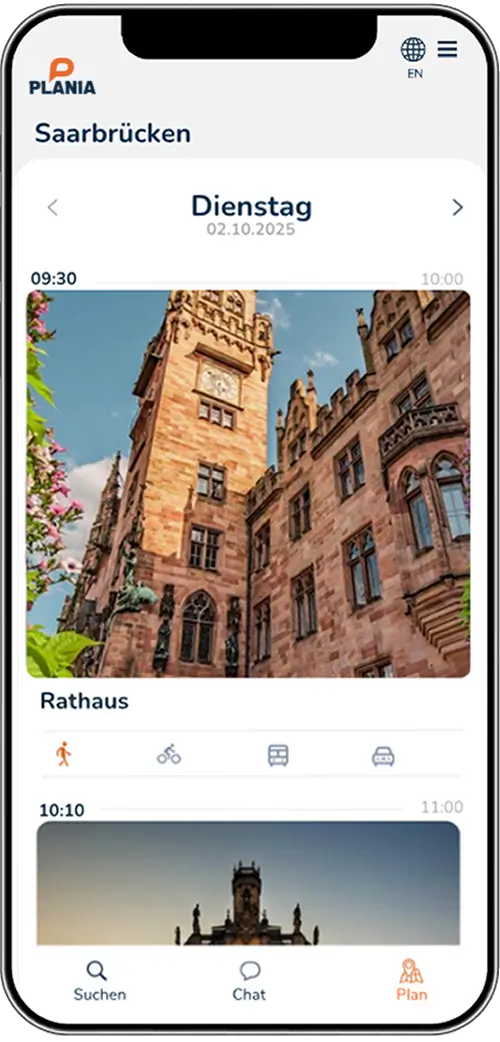
Task: Select the bicycle transport icon
Action: [x=169, y=755]
